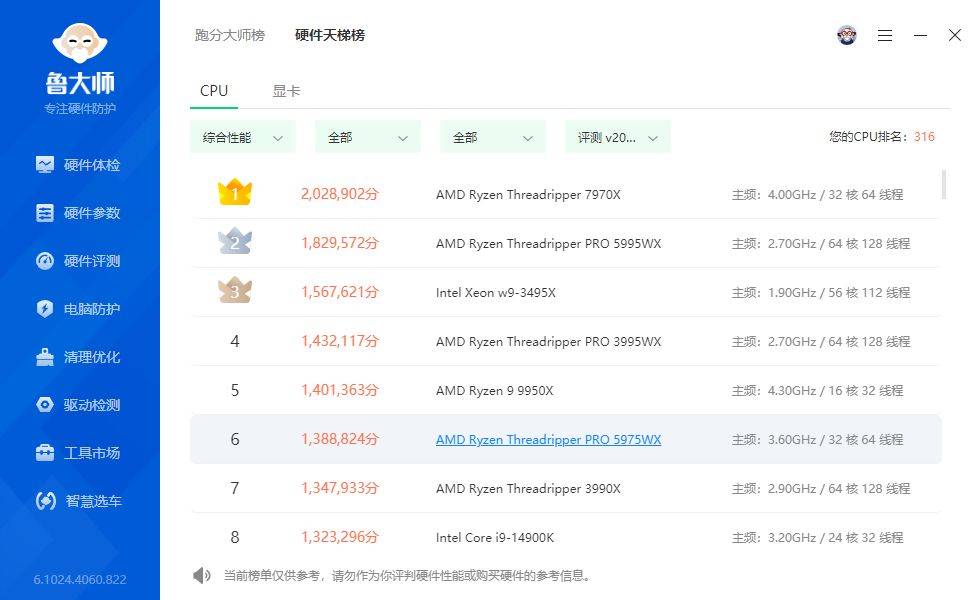
Task: Click the 1,388,824分 score
Action: tap(339, 439)
